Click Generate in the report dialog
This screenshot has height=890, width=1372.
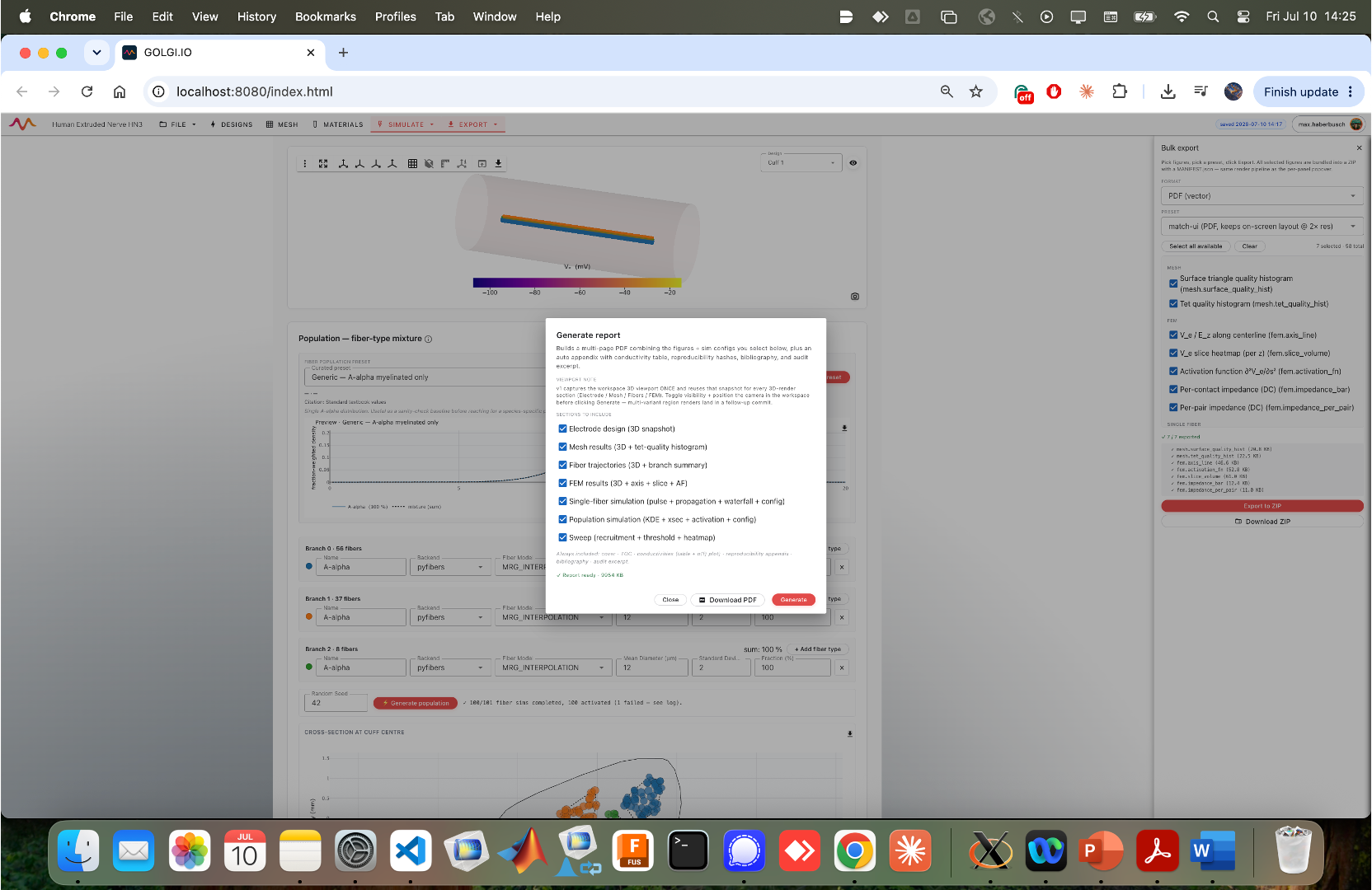tap(793, 600)
